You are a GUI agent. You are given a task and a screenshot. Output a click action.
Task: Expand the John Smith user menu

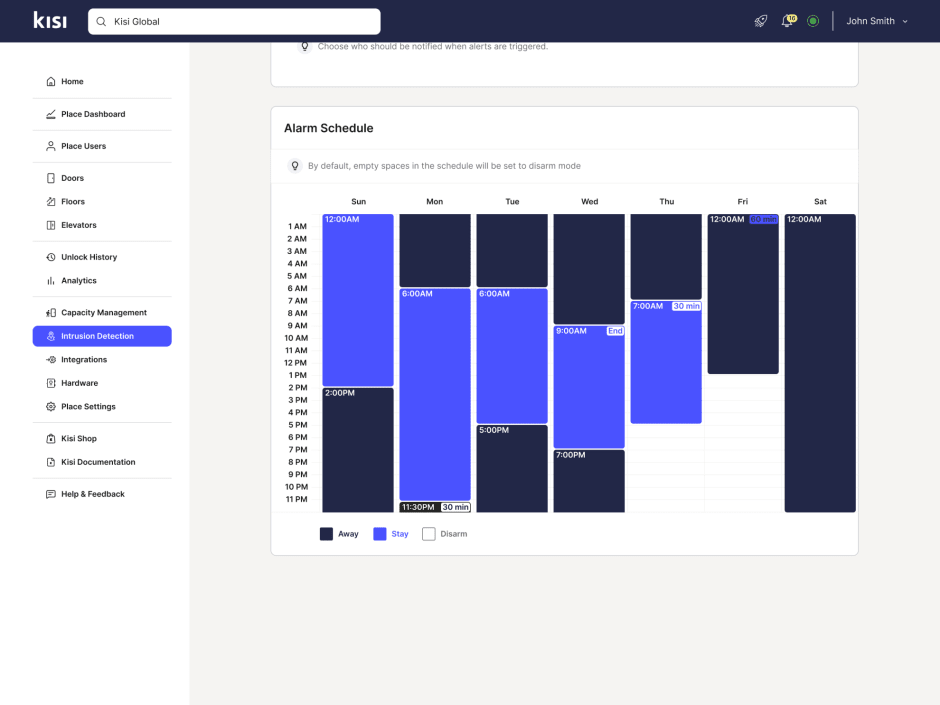tap(877, 21)
